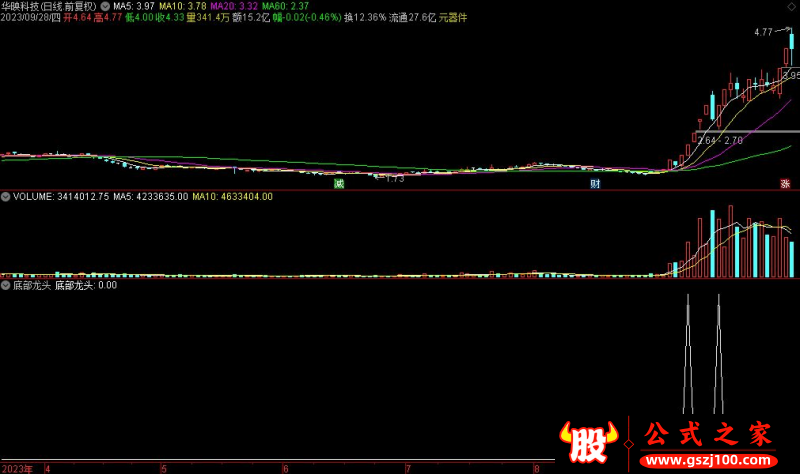Click the magenta MA20: 3.32 label
Screen dimensions: 800x474
point(234,6)
